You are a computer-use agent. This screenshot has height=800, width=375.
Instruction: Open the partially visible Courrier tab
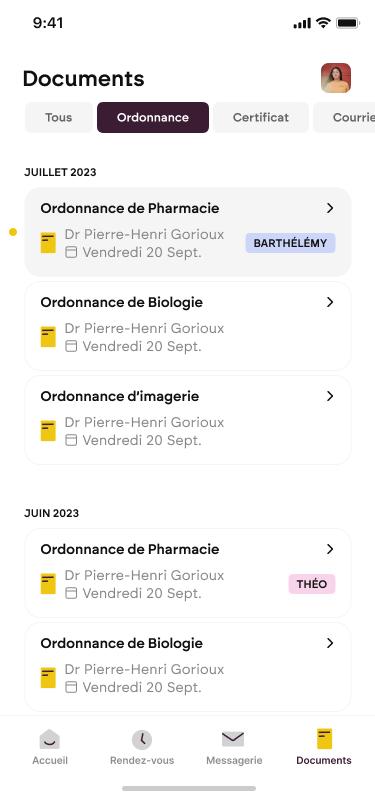tap(344, 117)
